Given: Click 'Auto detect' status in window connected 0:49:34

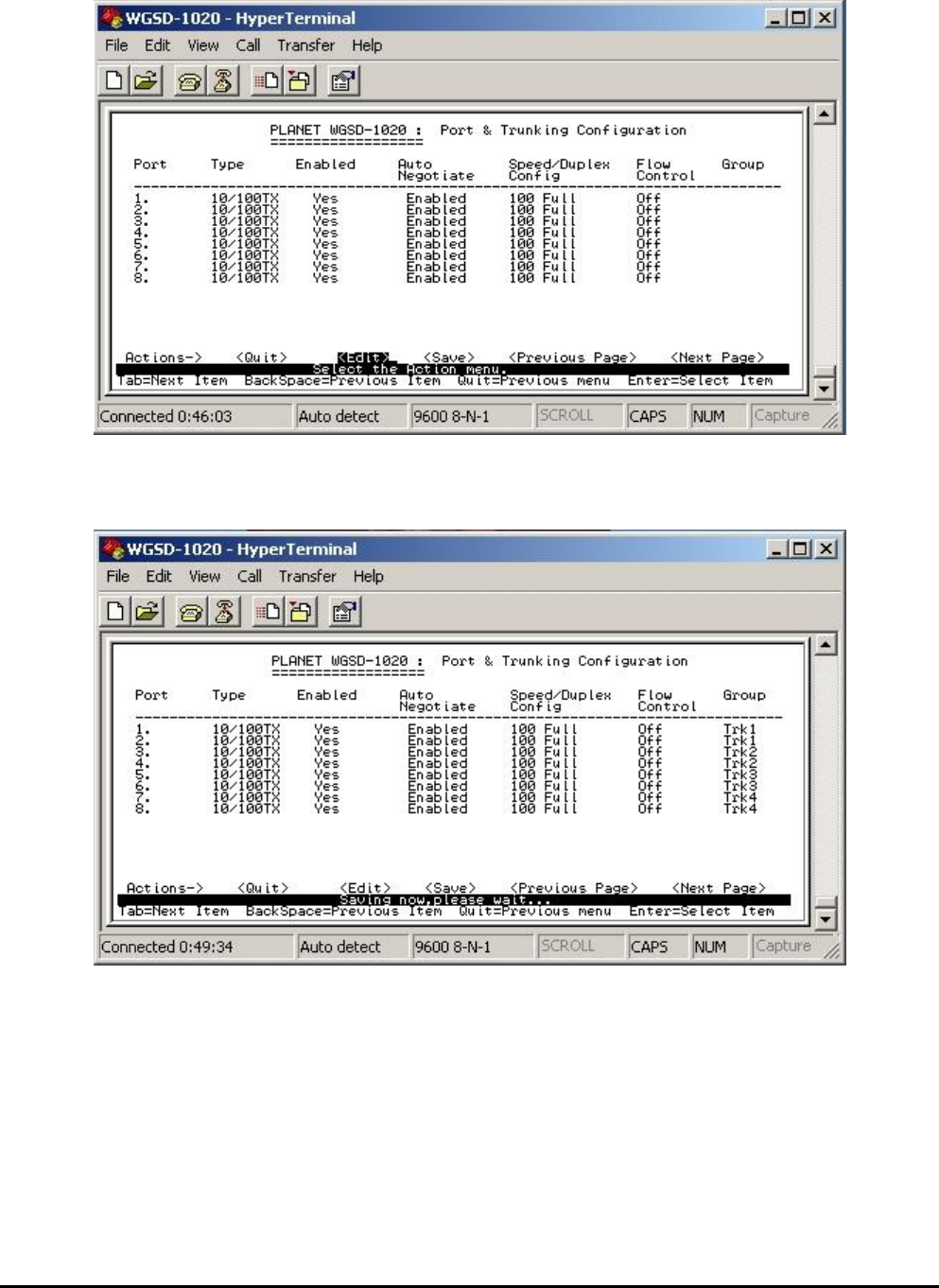Looking at the screenshot, I should (351, 947).
